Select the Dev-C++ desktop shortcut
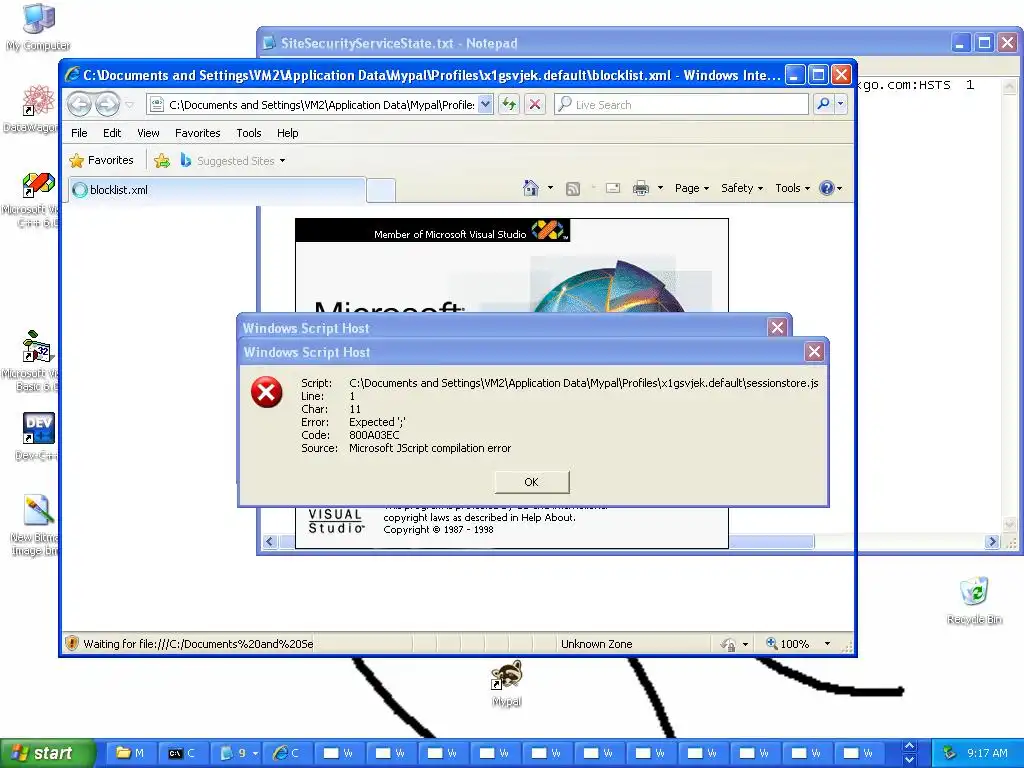Image resolution: width=1024 pixels, height=768 pixels. (37, 436)
